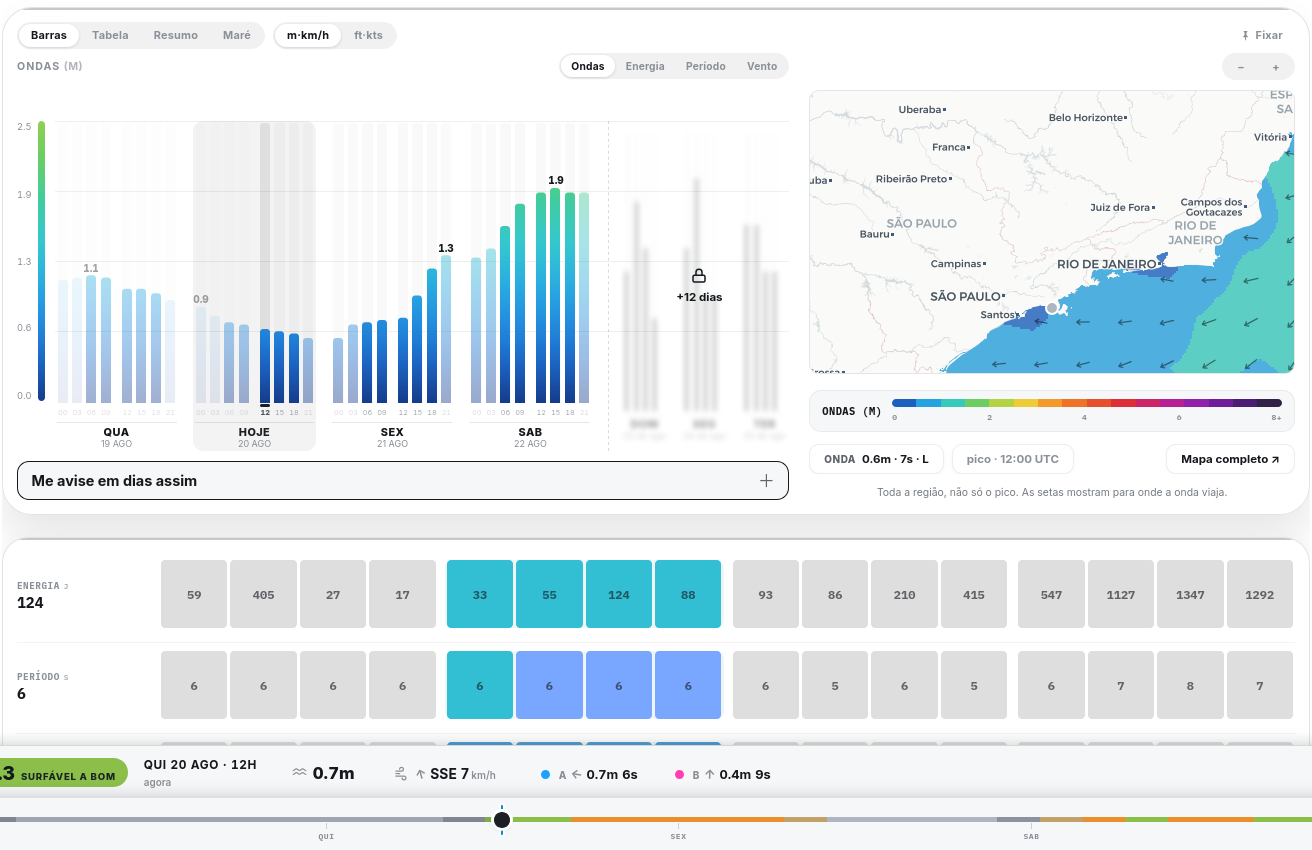Switch chart to Período metric

tap(706, 66)
